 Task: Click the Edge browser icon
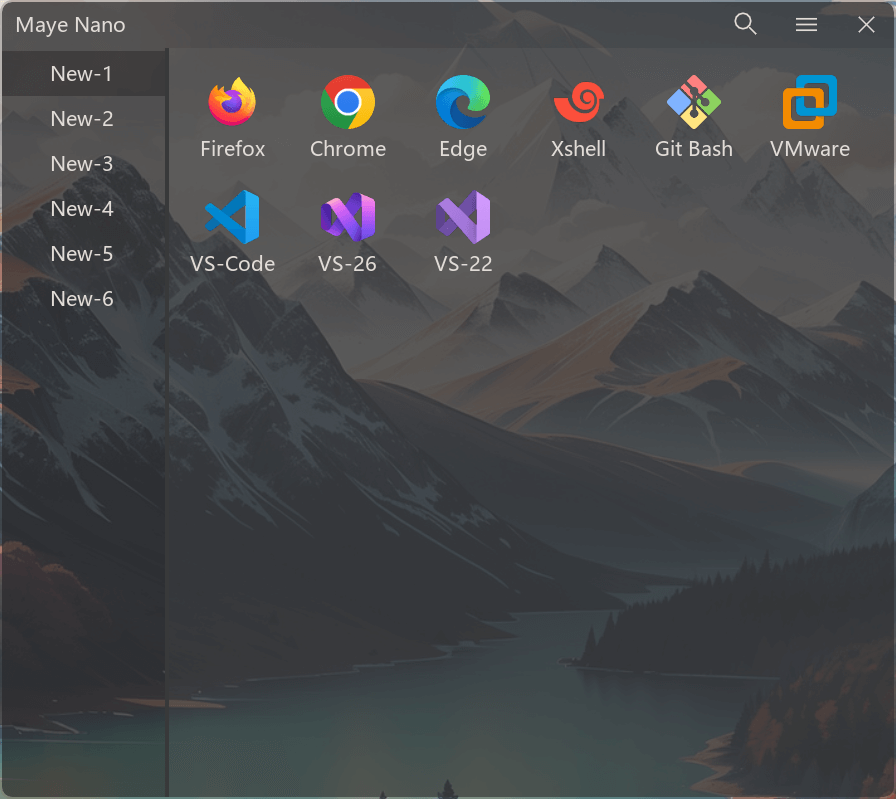pos(463,103)
